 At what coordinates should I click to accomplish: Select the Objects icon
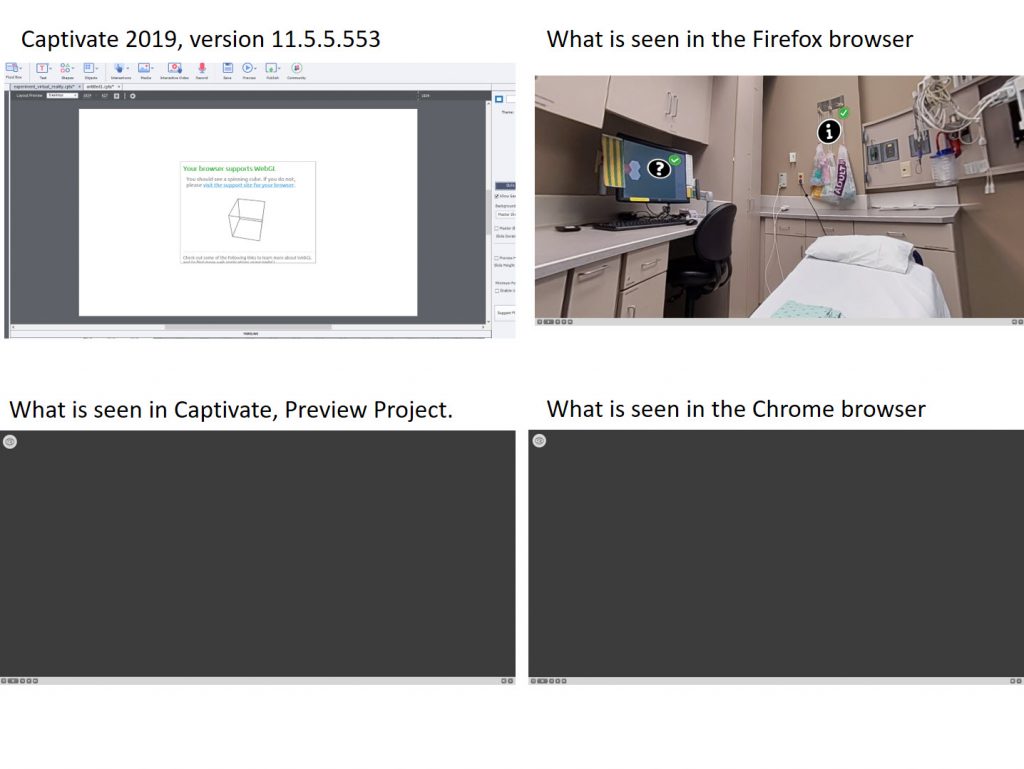pos(89,66)
